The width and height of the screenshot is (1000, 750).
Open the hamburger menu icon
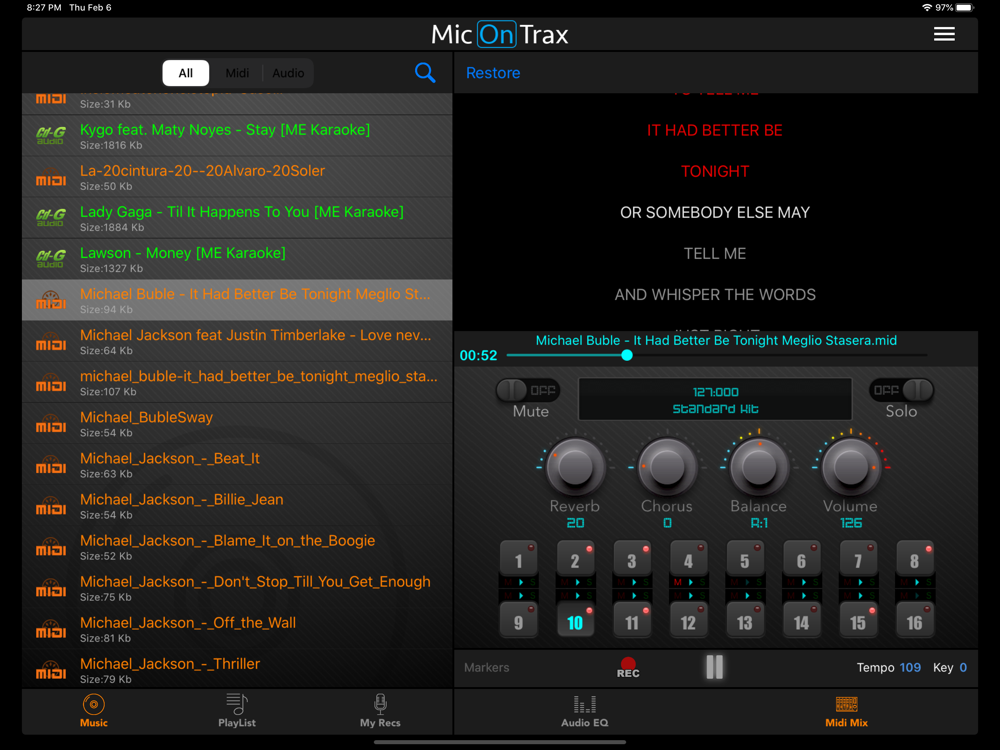944,34
